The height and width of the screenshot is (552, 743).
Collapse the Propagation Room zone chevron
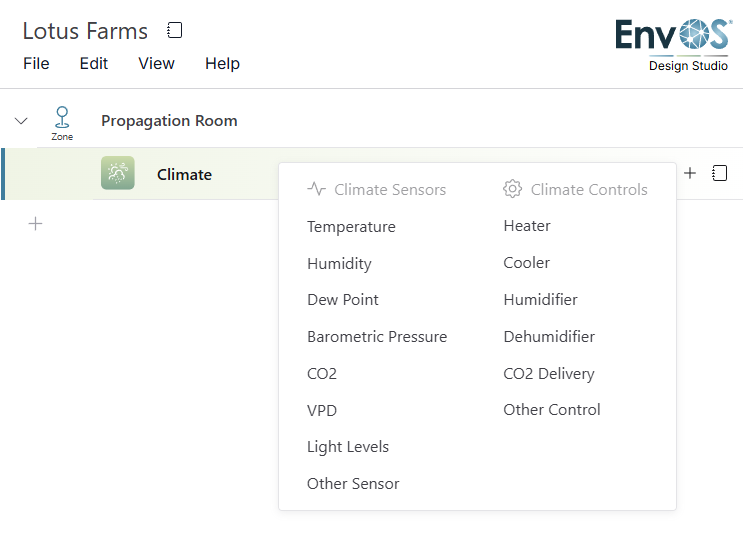[21, 121]
